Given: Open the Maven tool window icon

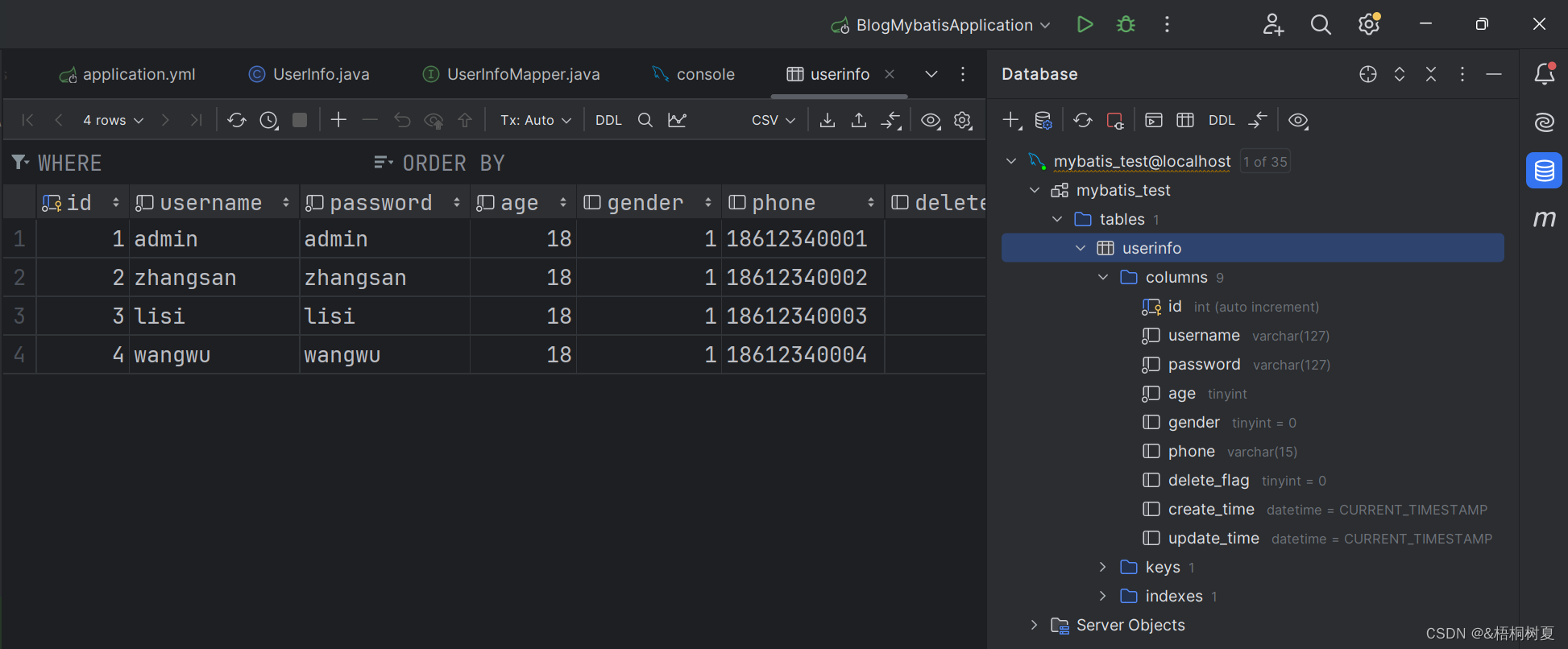Looking at the screenshot, I should pos(1545,218).
